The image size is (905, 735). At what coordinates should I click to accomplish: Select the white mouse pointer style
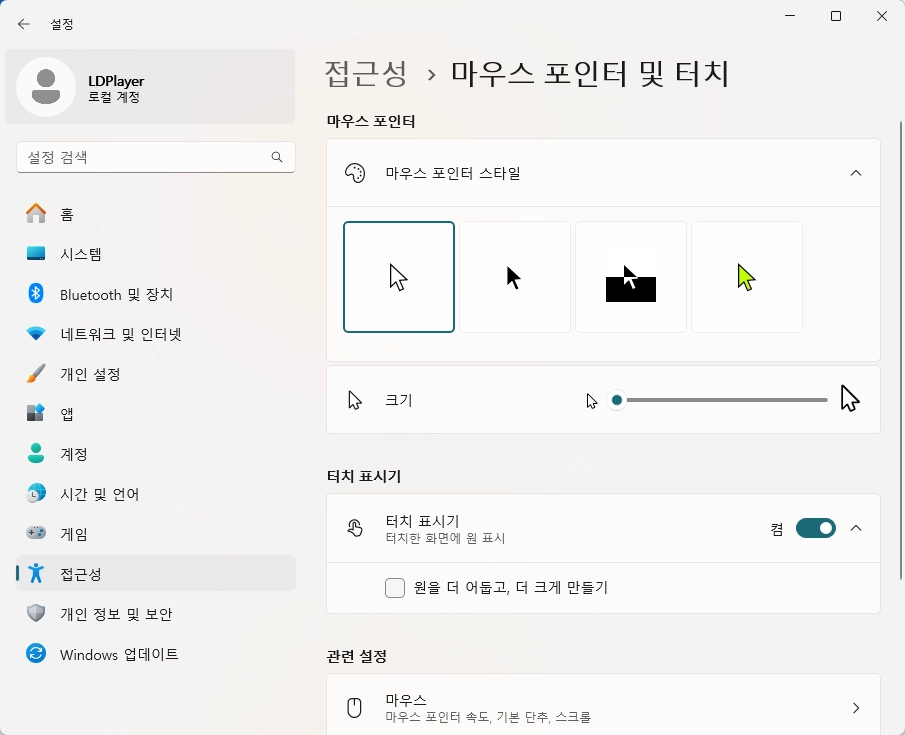click(399, 277)
